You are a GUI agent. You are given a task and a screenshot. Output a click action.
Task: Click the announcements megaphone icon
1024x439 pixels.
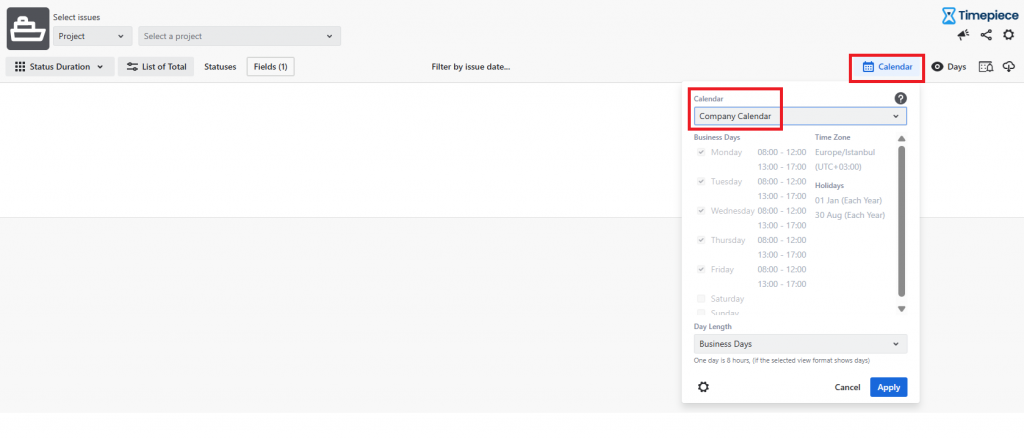pyautogui.click(x=963, y=35)
